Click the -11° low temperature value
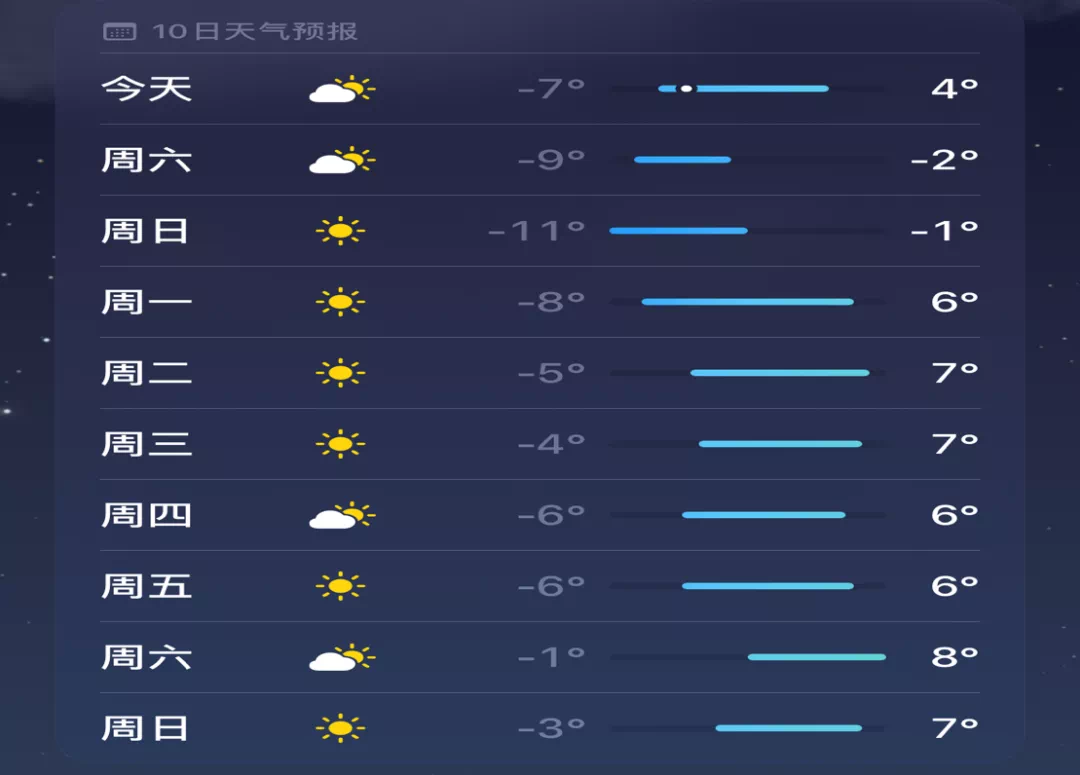1080x775 pixels. [x=536, y=231]
